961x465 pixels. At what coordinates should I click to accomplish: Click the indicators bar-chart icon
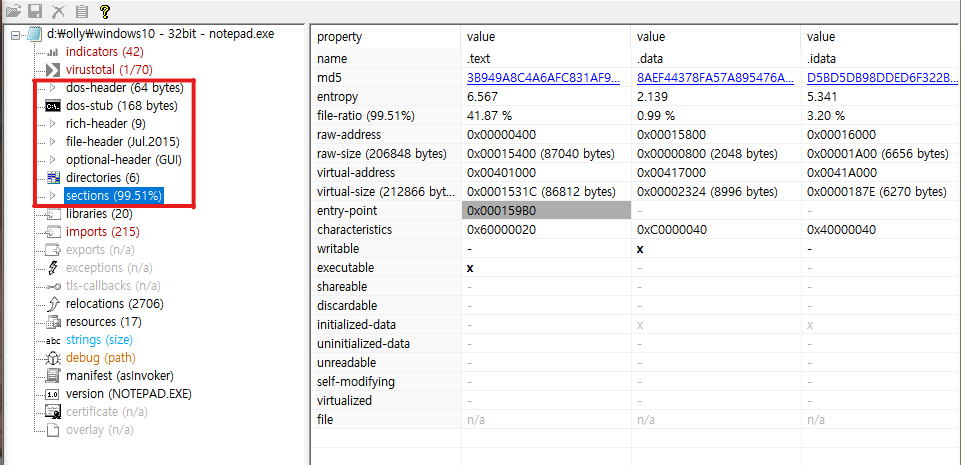point(53,51)
